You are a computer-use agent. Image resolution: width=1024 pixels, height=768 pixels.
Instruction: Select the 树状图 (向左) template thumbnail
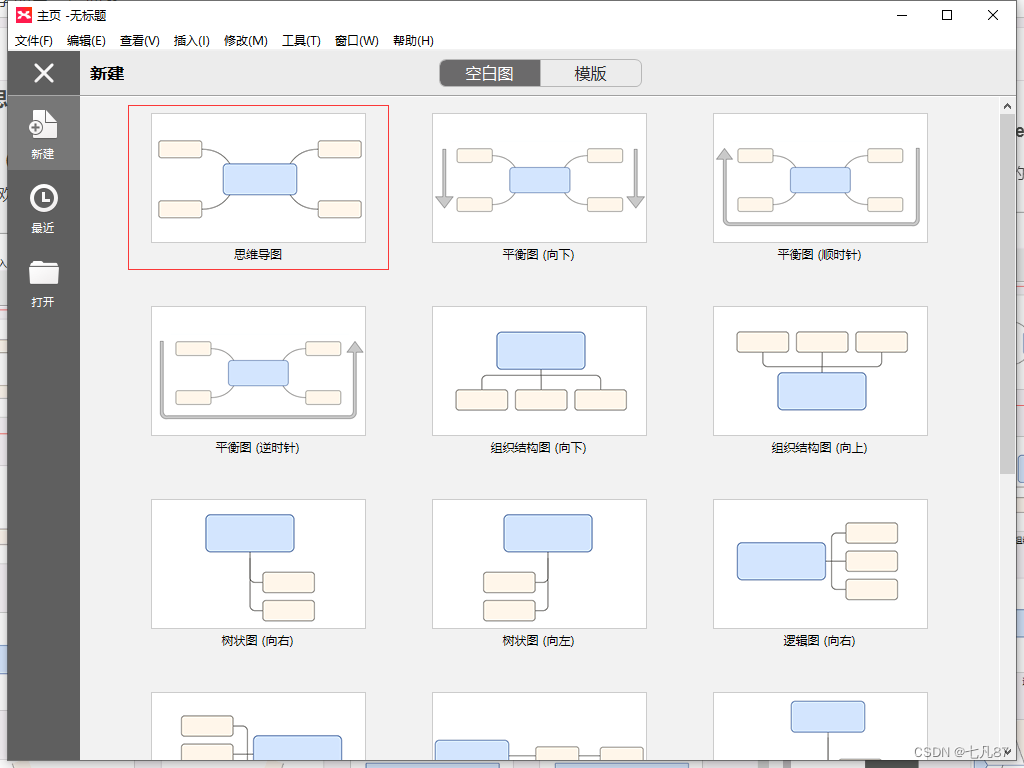click(539, 564)
